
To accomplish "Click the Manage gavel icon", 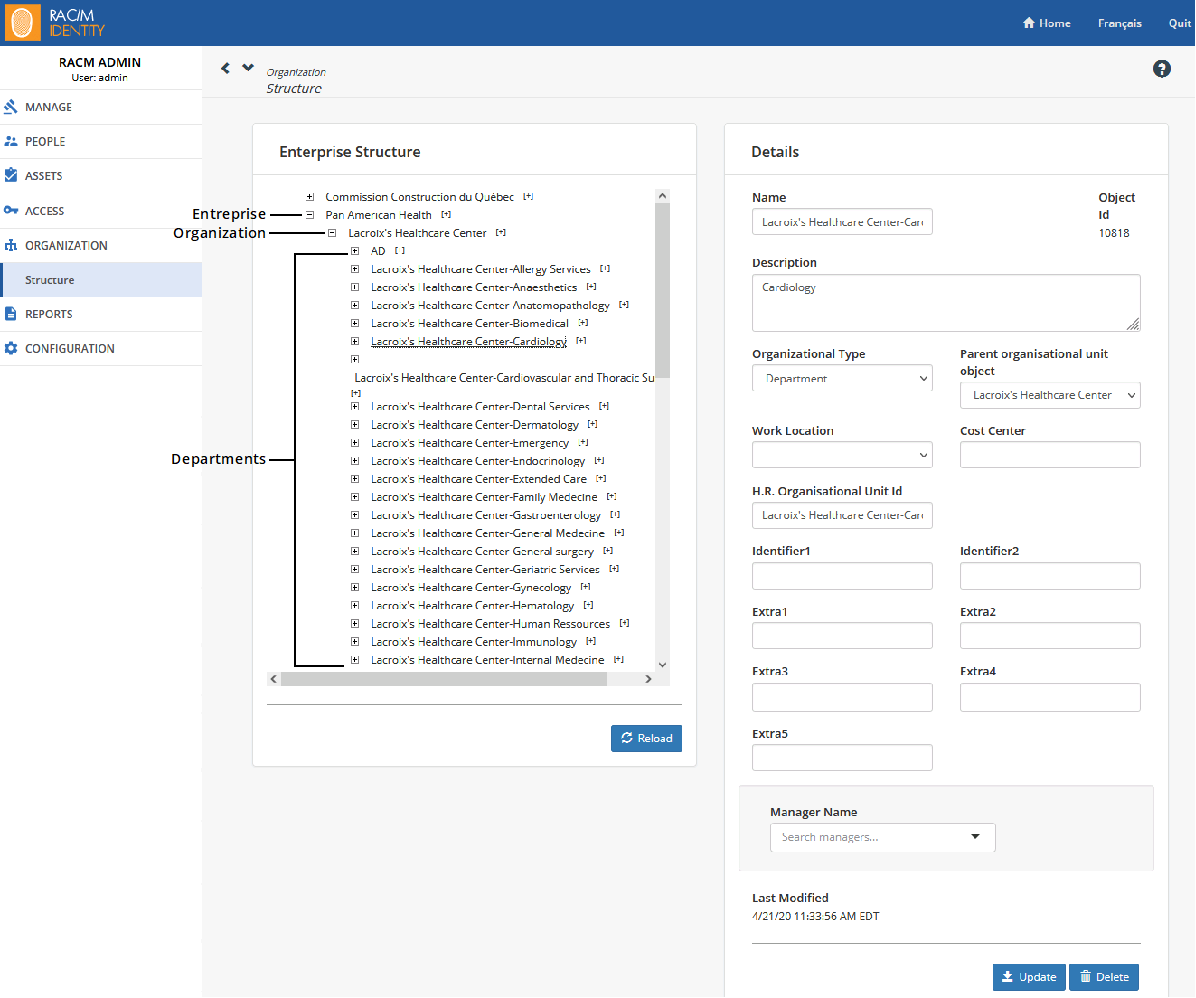I will (x=11, y=107).
